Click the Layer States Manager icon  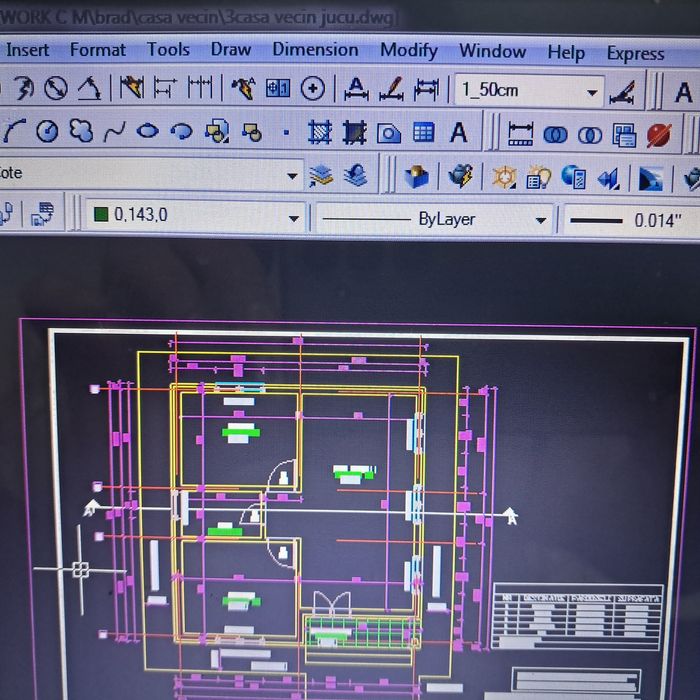click(x=321, y=175)
